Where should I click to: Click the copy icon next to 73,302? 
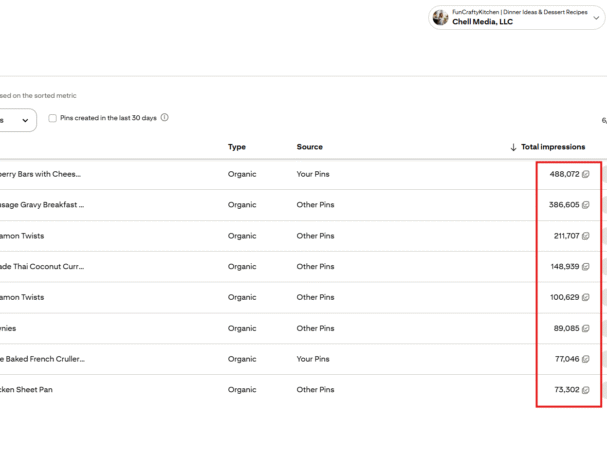pyautogui.click(x=586, y=390)
